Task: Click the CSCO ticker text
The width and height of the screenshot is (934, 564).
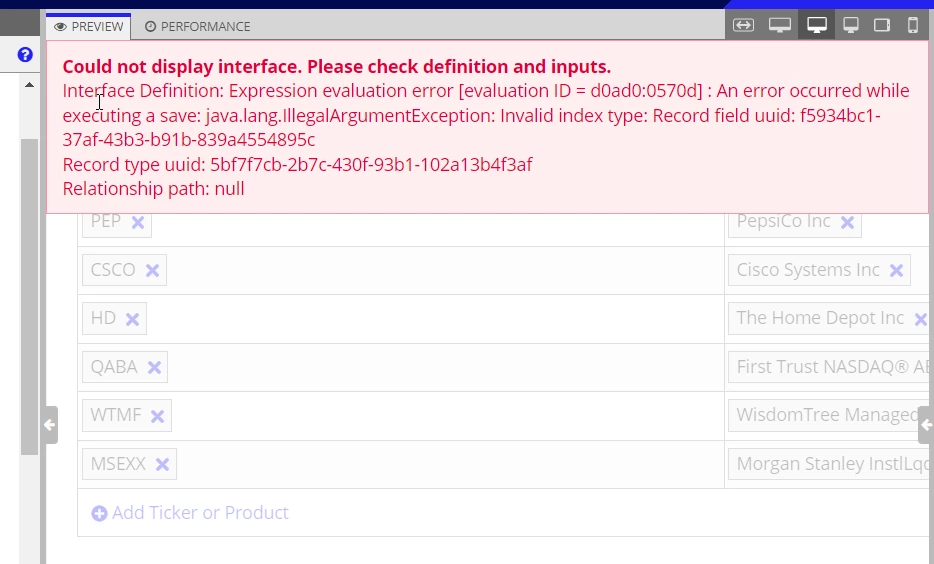Action: click(113, 270)
